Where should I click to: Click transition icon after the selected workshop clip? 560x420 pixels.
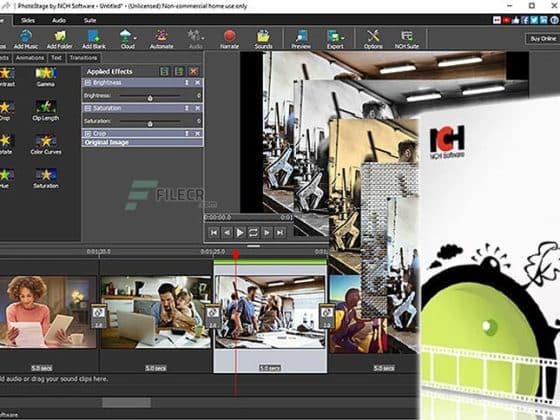click(x=326, y=316)
